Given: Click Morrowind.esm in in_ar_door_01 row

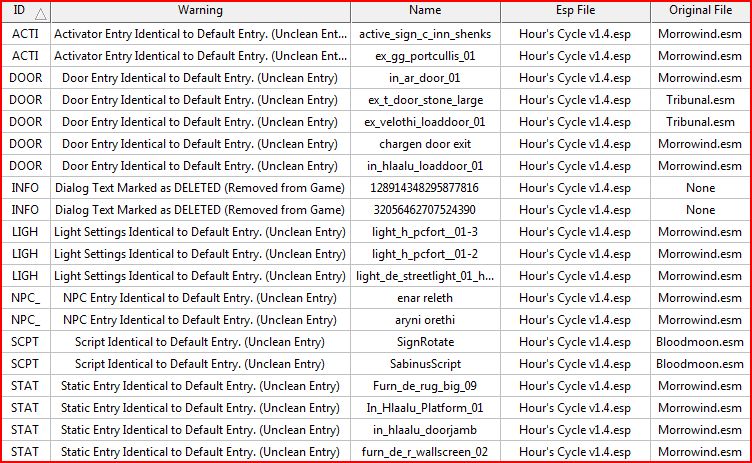Looking at the screenshot, I should coord(701,78).
